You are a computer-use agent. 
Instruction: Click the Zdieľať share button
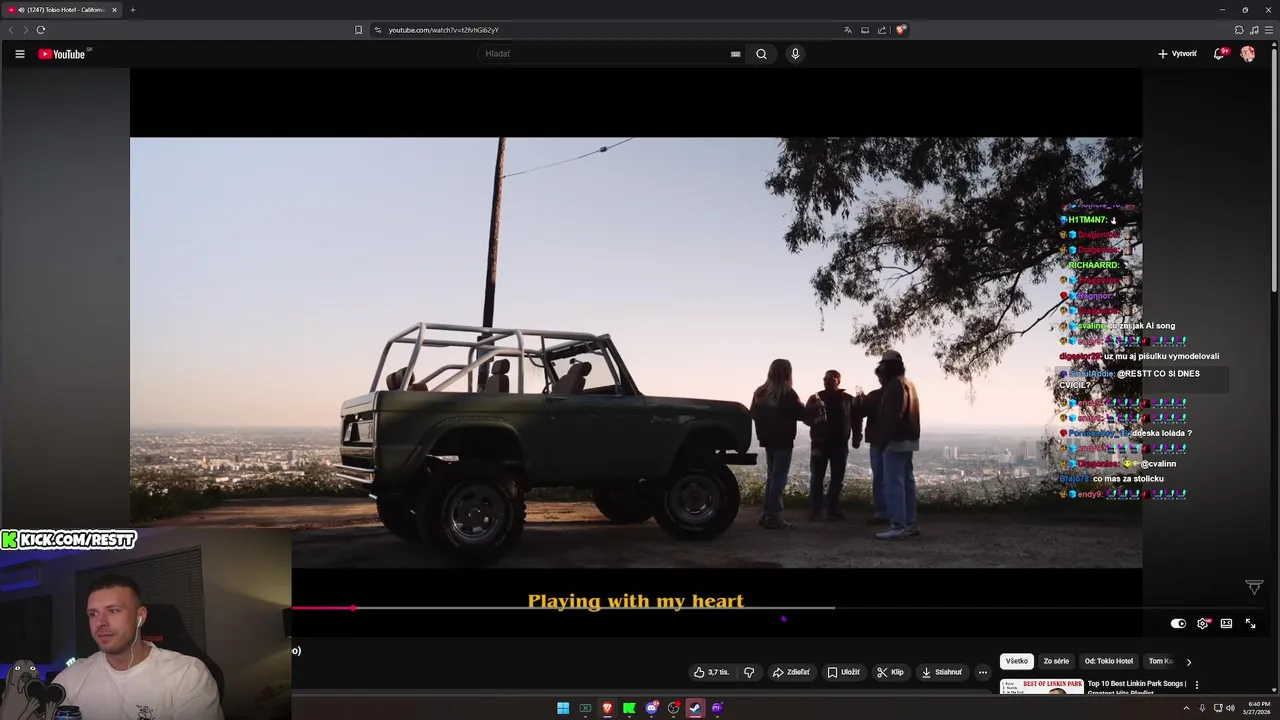pyautogui.click(x=791, y=672)
